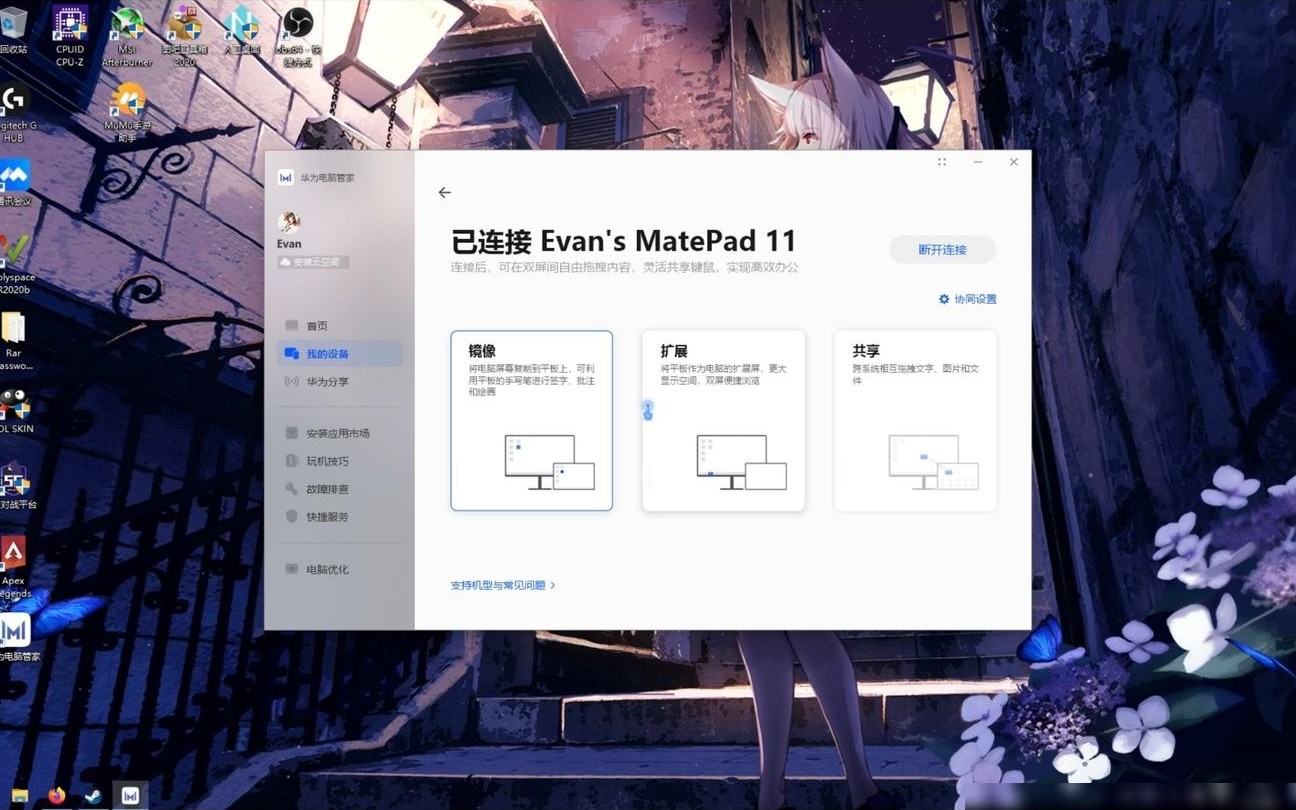Screen dimensions: 1296x810
Task: Select the 电脑管家 desktop shortcut
Action: pos(19,638)
